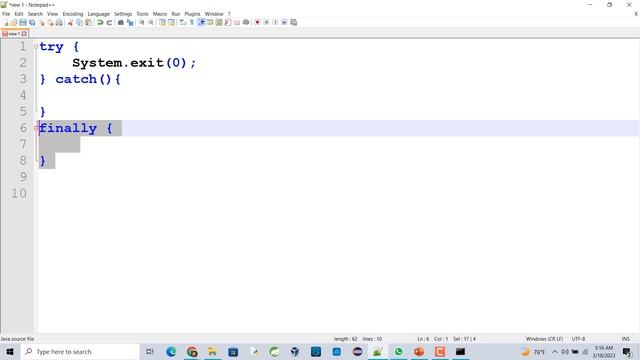Viewport: 640px width, 360px height.
Task: Close the 'new 1' tab via its X
Action: click(x=24, y=34)
